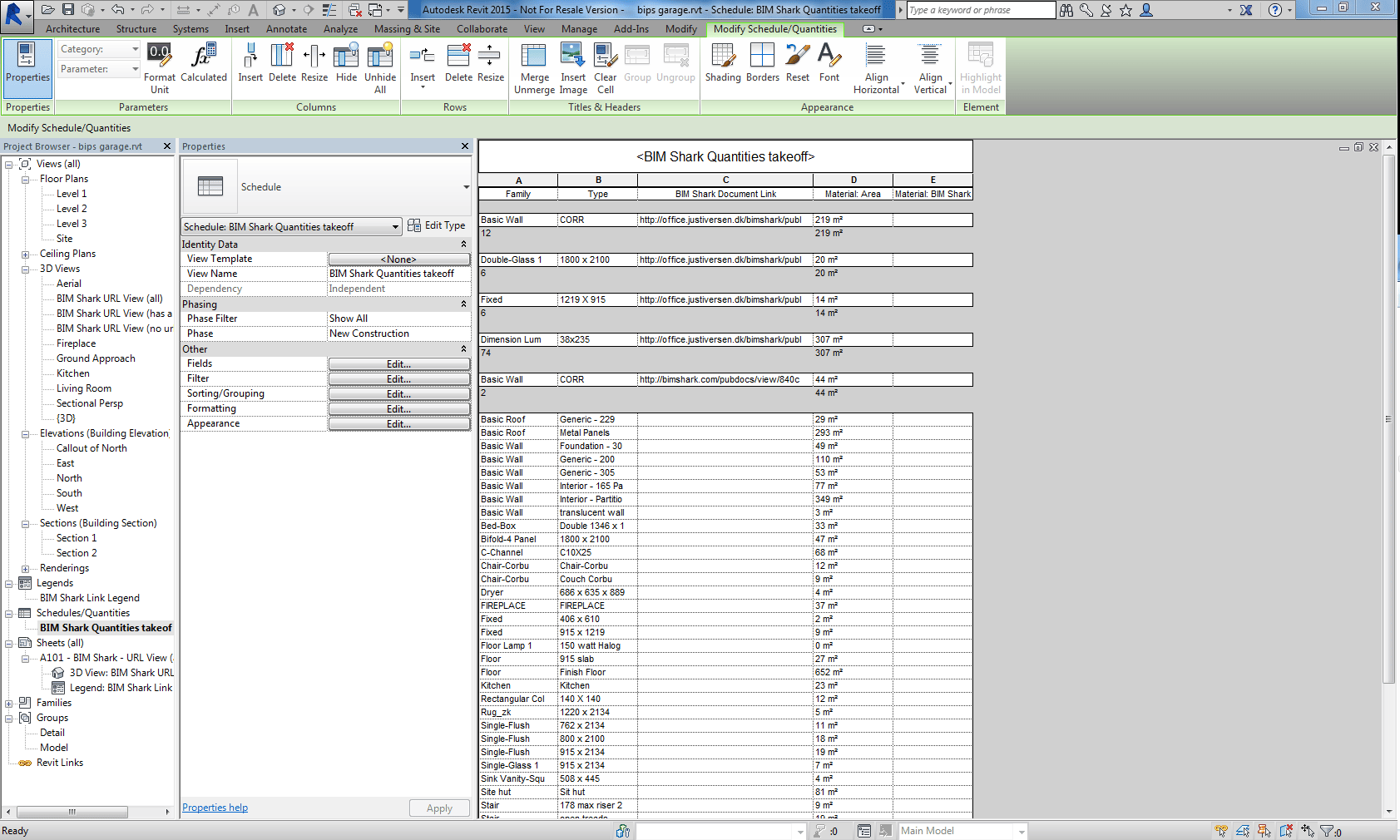Click the View Template None button
Screen dimensions: 1400x840
[x=399, y=259]
